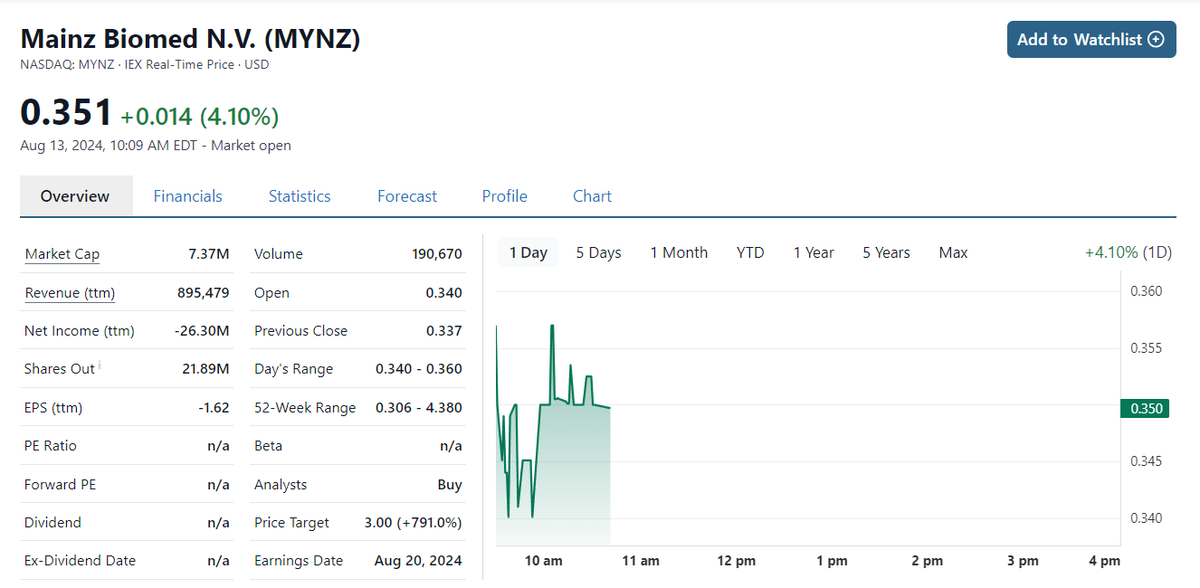Click the main price figure 0.351
Screen dimensions: 1200x588
(66, 113)
